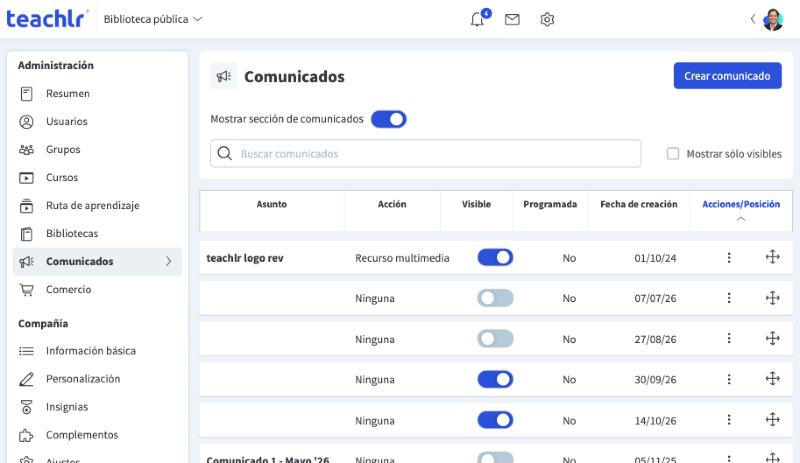The height and width of the screenshot is (463, 800).
Task: Open the teachlr logo rev comunicado
Action: click(245, 258)
